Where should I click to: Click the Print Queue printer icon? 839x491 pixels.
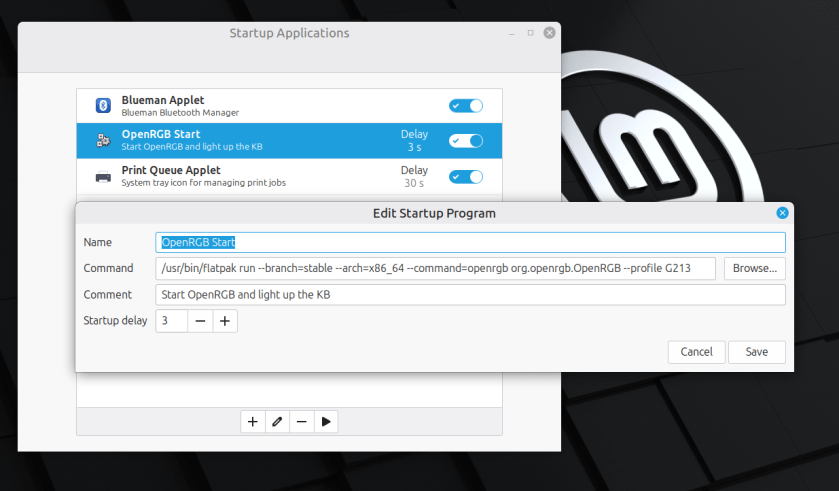102,177
